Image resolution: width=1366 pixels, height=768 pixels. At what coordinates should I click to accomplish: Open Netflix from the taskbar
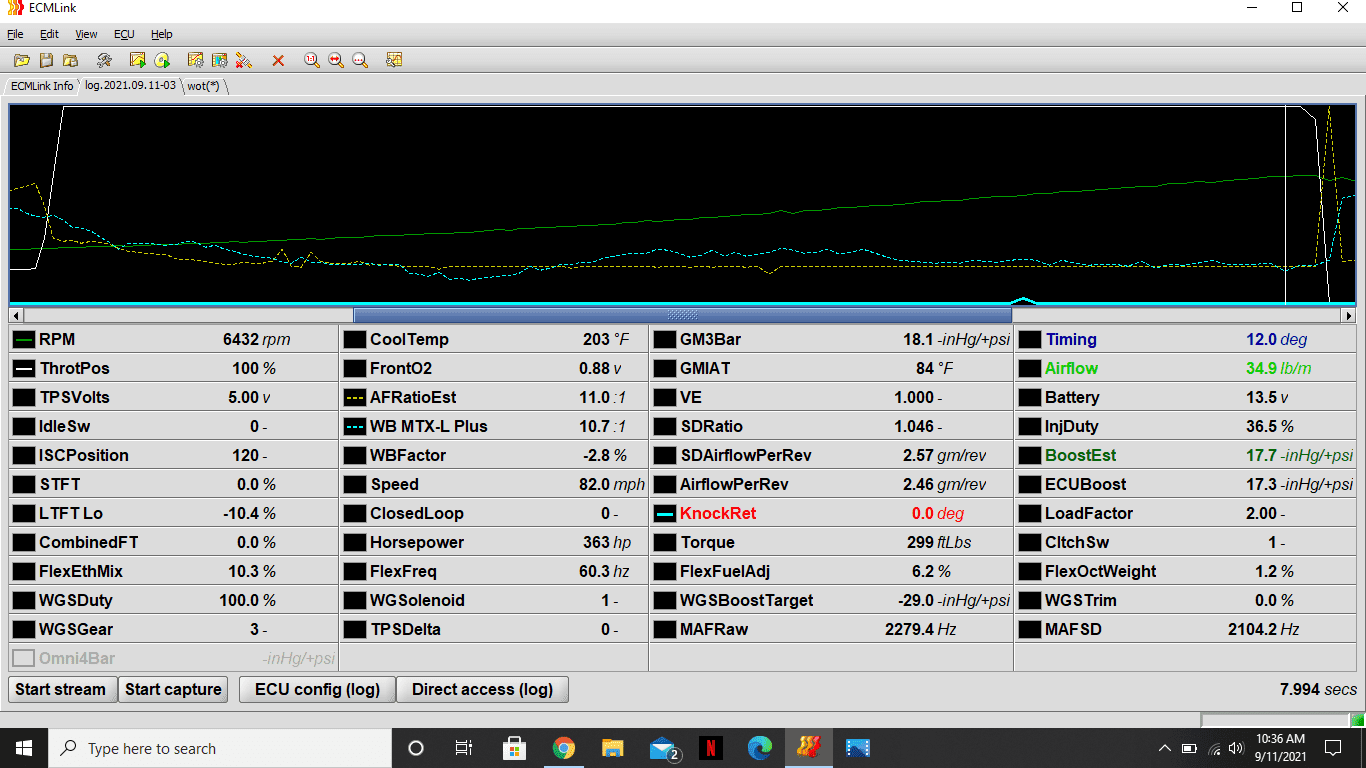[711, 748]
